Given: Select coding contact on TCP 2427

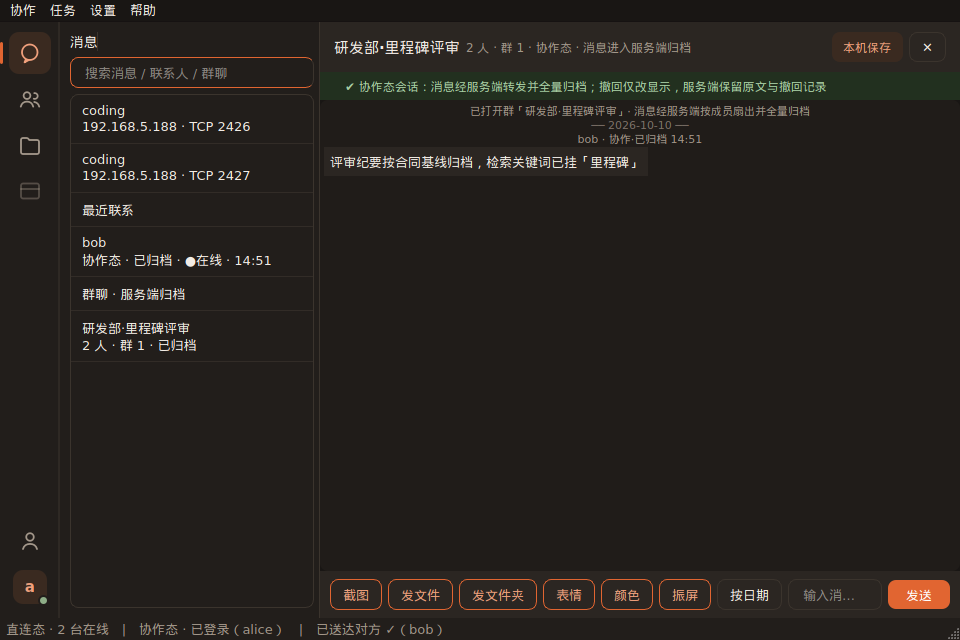Looking at the screenshot, I should (192, 168).
